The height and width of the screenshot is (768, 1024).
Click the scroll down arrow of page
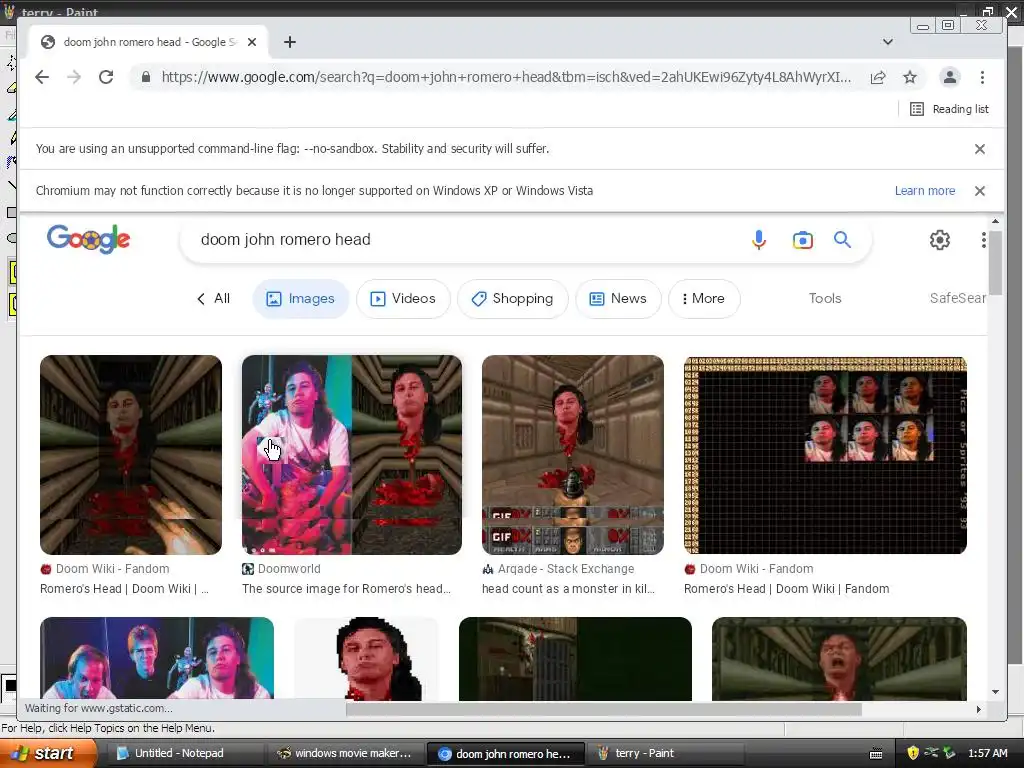click(x=995, y=692)
